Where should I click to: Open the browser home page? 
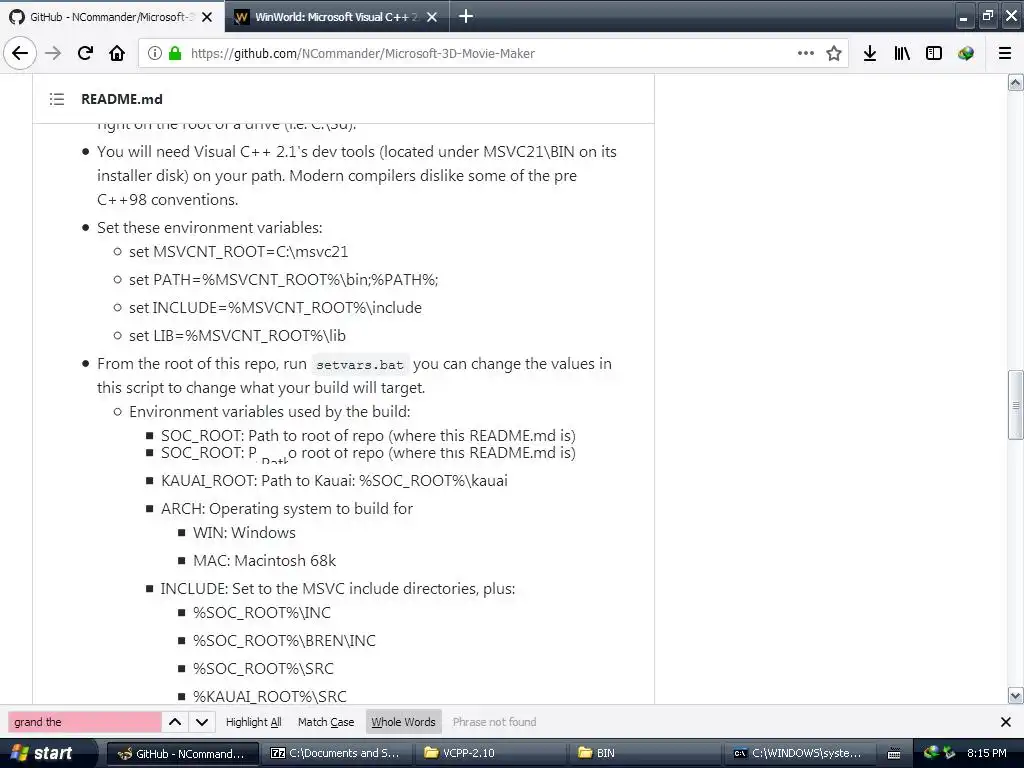coord(117,53)
